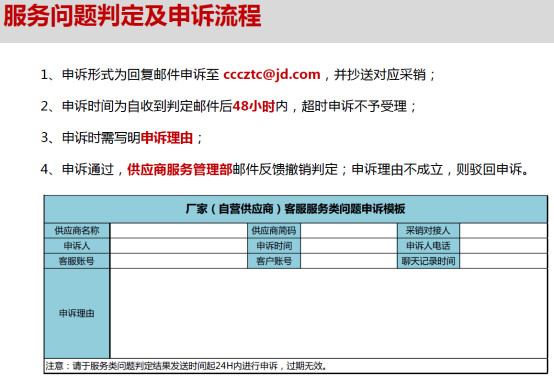Click the 申诉理由 label cell in the table

(77, 313)
